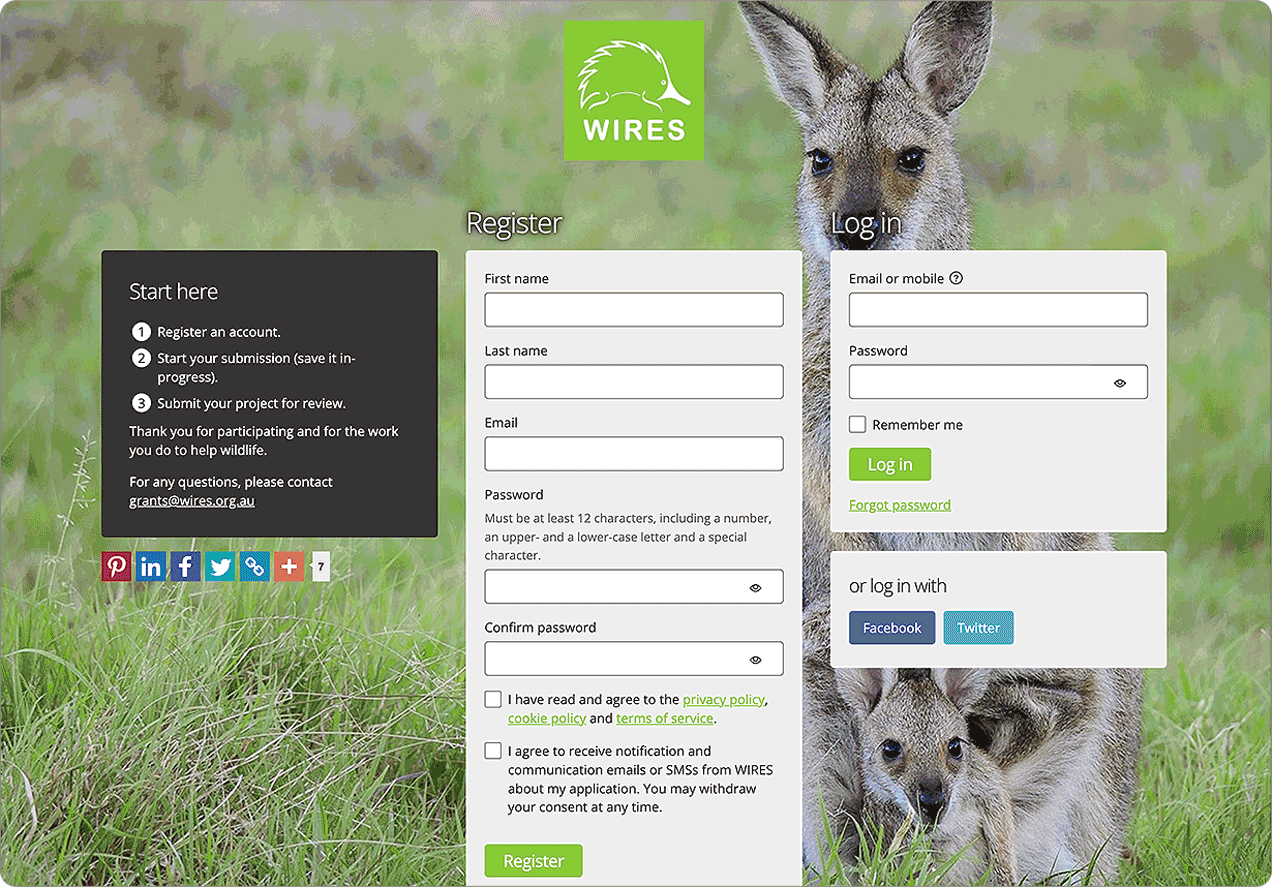Share the page on Pinterest
Image resolution: width=1272 pixels, height=887 pixels.
point(116,566)
